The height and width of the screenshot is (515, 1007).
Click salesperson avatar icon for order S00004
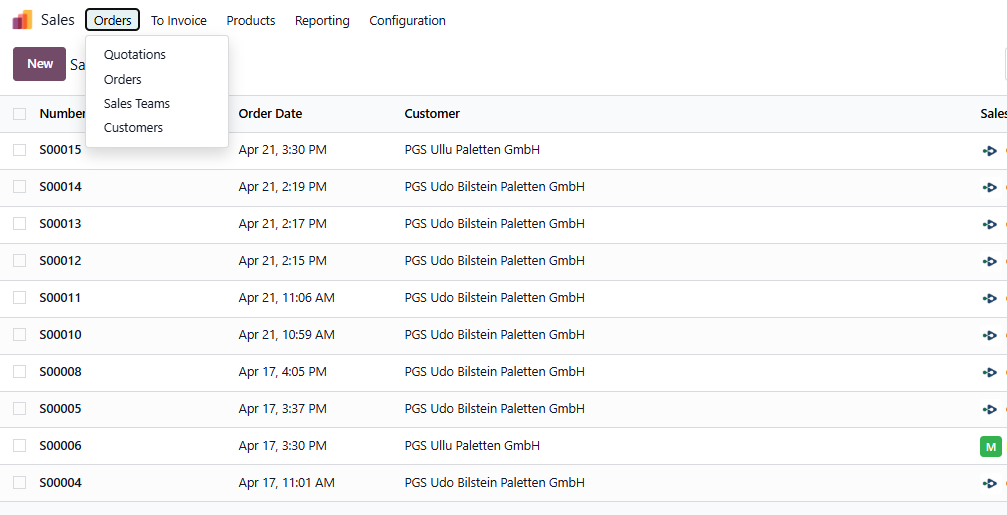(x=990, y=484)
